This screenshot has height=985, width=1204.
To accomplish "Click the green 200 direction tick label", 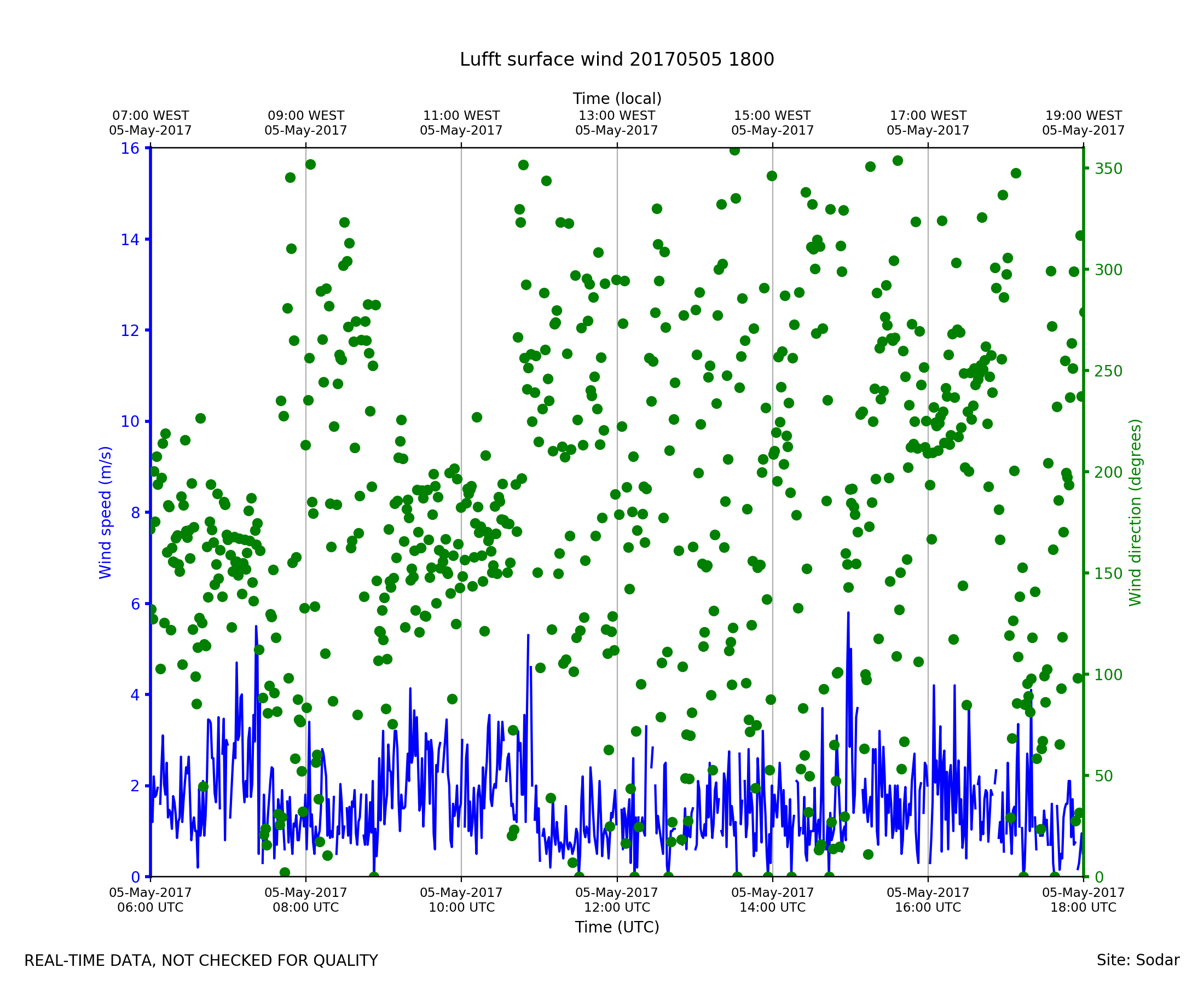I will 1108,472.
